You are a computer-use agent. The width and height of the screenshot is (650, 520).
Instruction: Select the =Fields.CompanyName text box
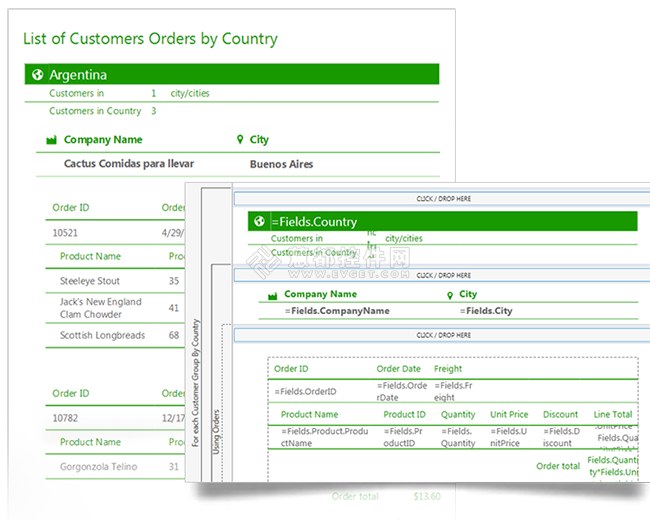pyautogui.click(x=337, y=311)
